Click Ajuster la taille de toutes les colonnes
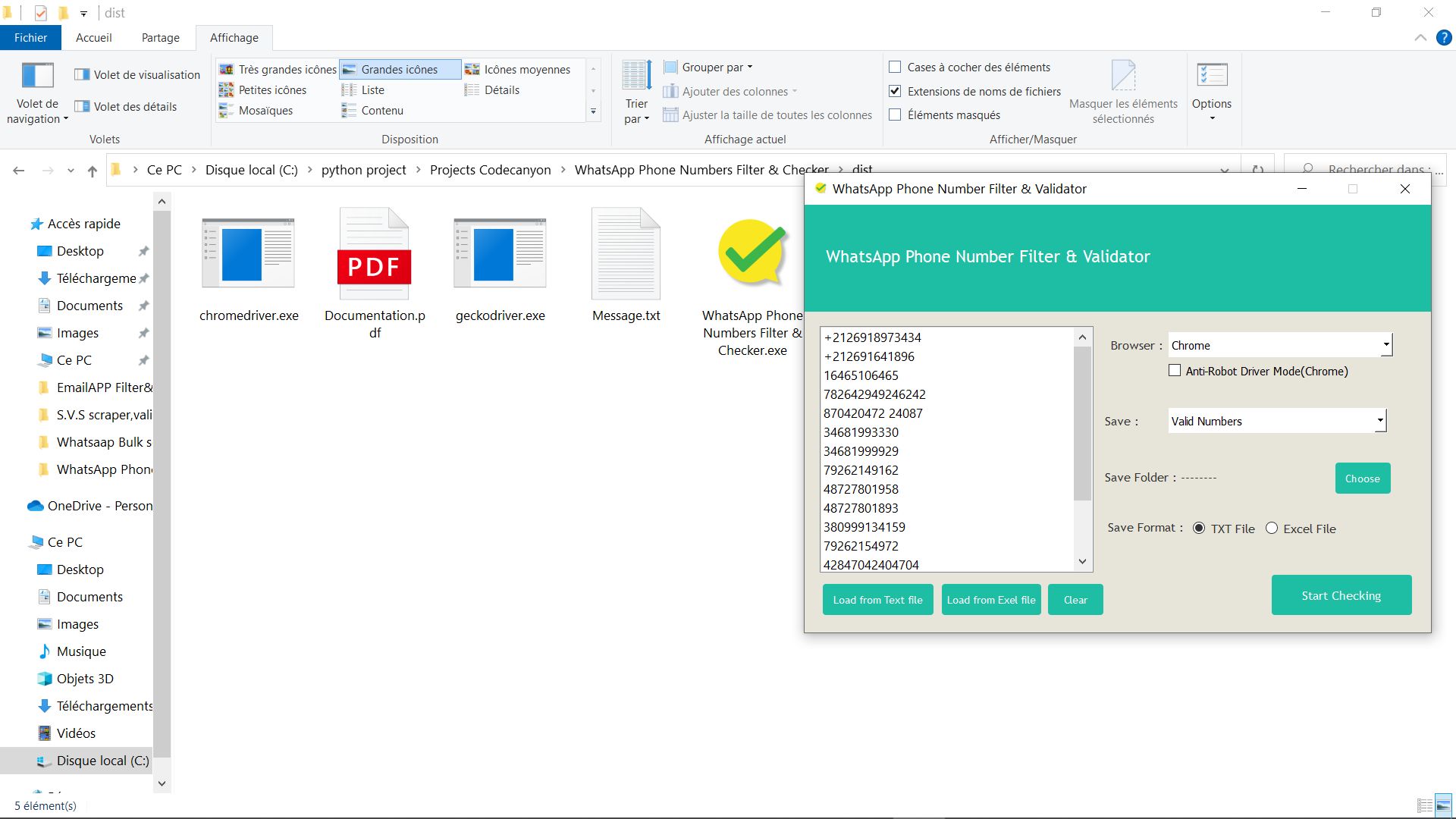Screen dimensions: 1456x819 [767, 115]
